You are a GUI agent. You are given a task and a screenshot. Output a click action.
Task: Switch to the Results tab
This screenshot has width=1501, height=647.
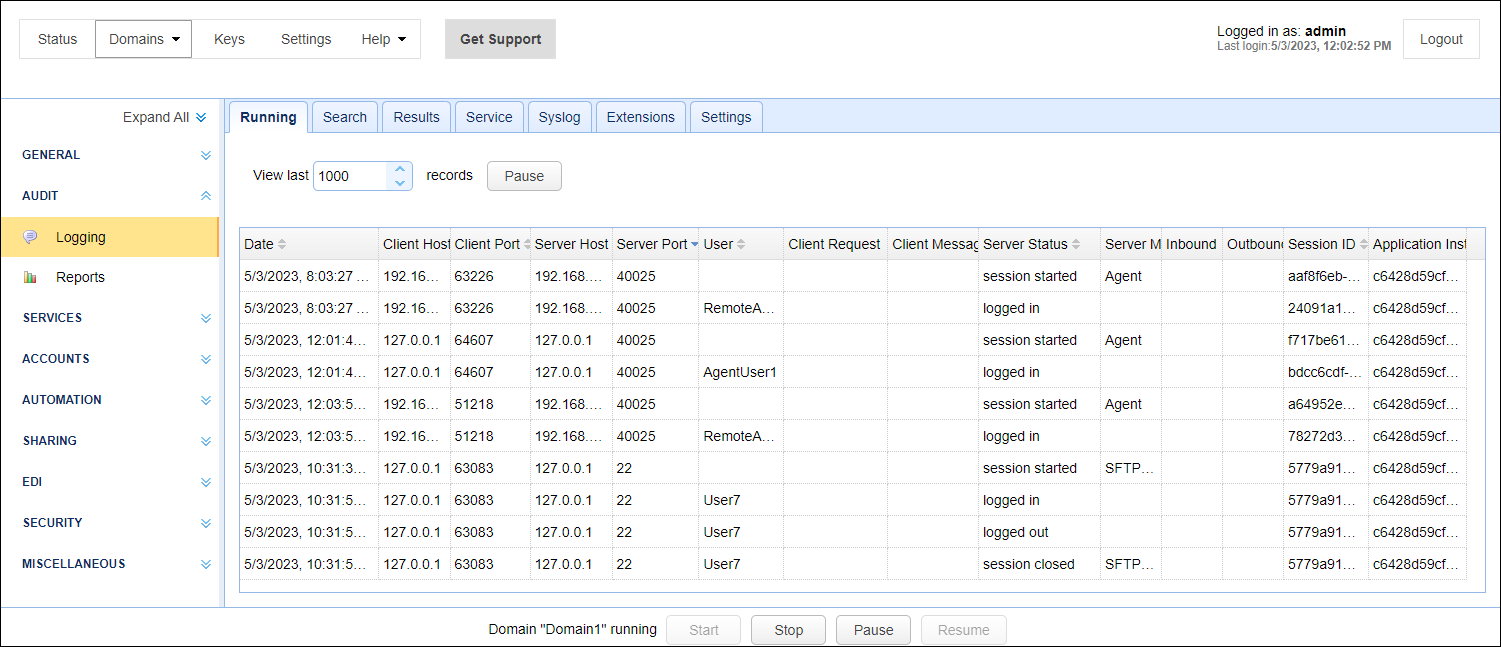point(417,117)
